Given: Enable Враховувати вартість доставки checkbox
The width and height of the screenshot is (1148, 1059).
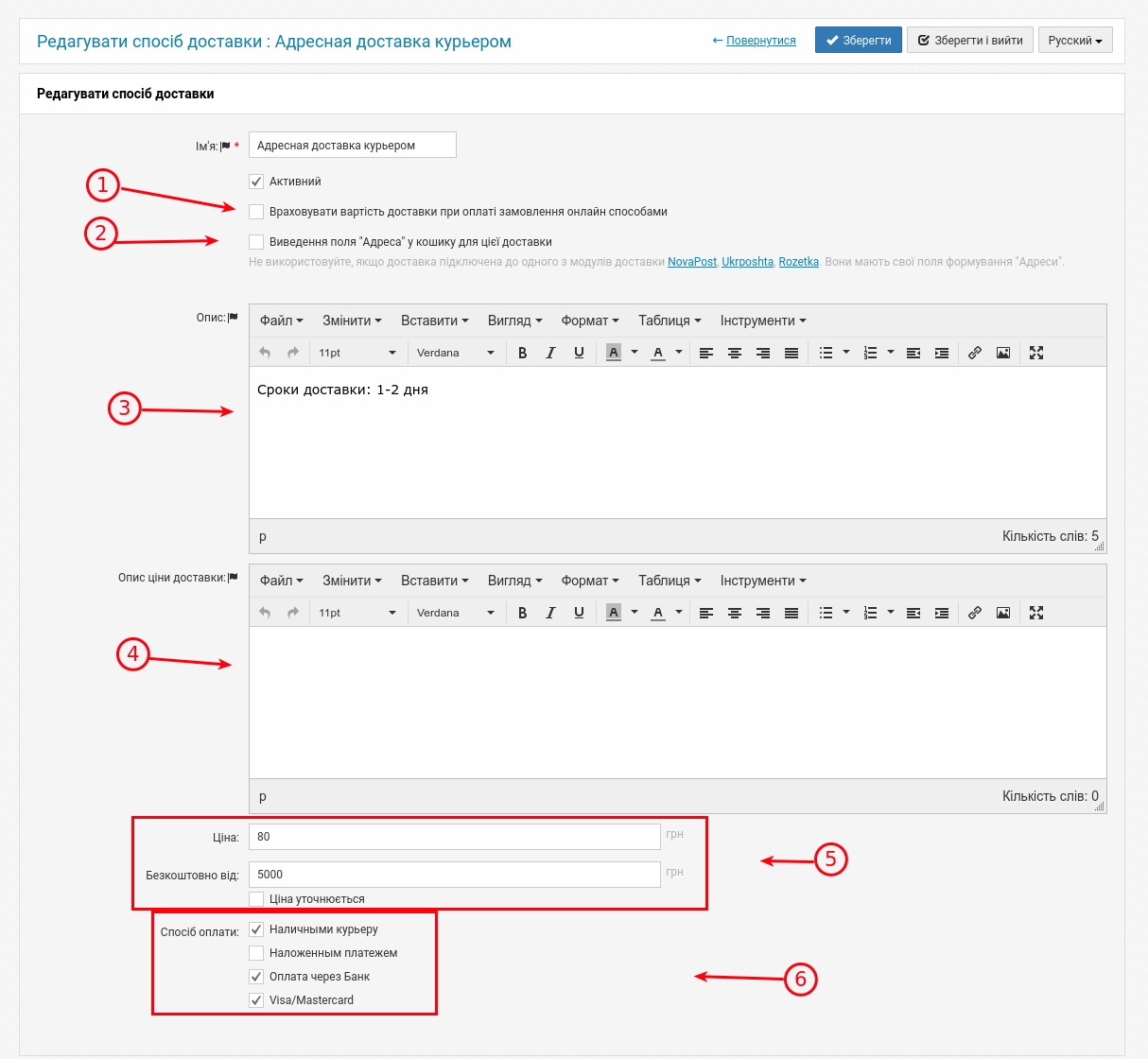Looking at the screenshot, I should point(256,212).
